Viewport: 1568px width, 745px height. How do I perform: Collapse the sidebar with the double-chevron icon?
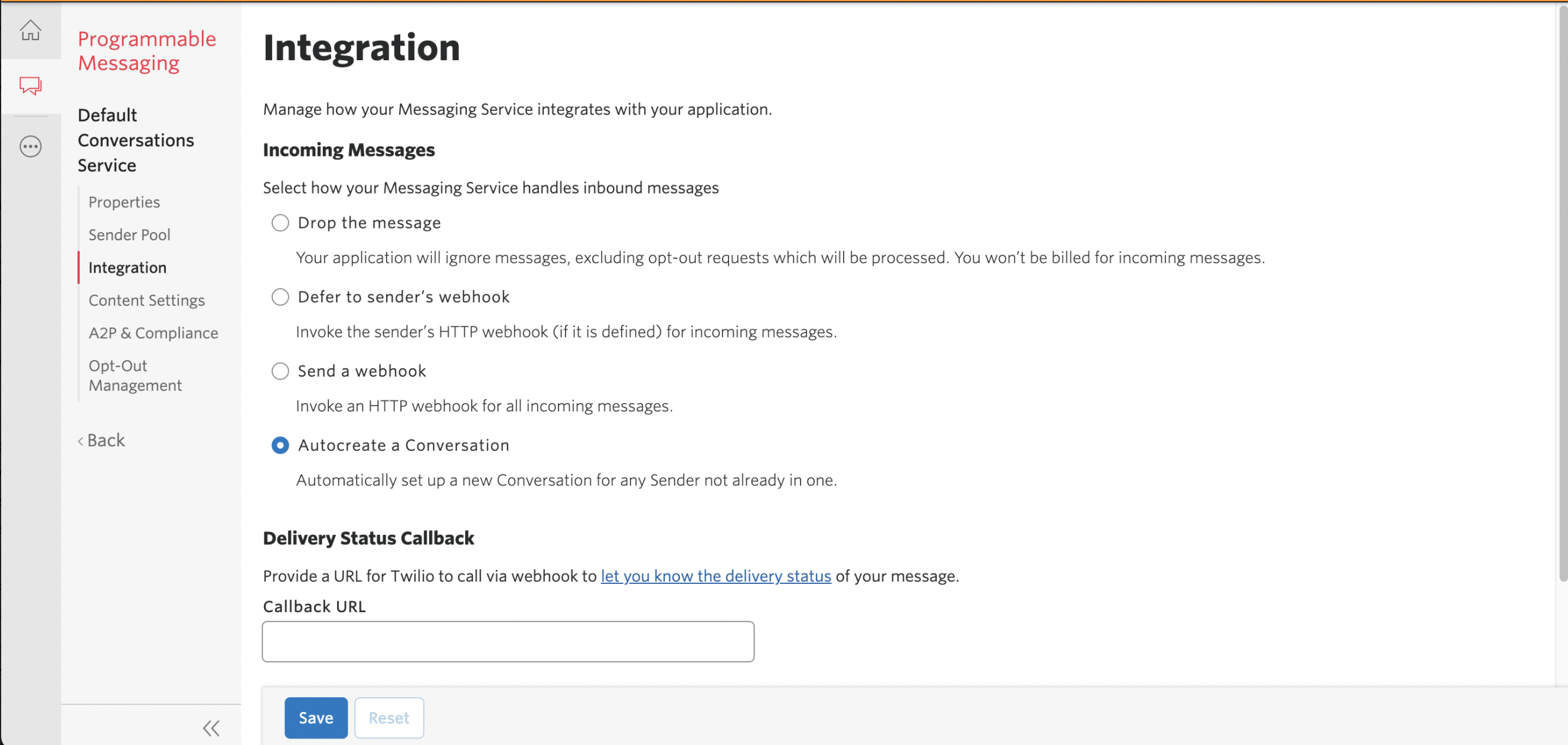[x=211, y=728]
